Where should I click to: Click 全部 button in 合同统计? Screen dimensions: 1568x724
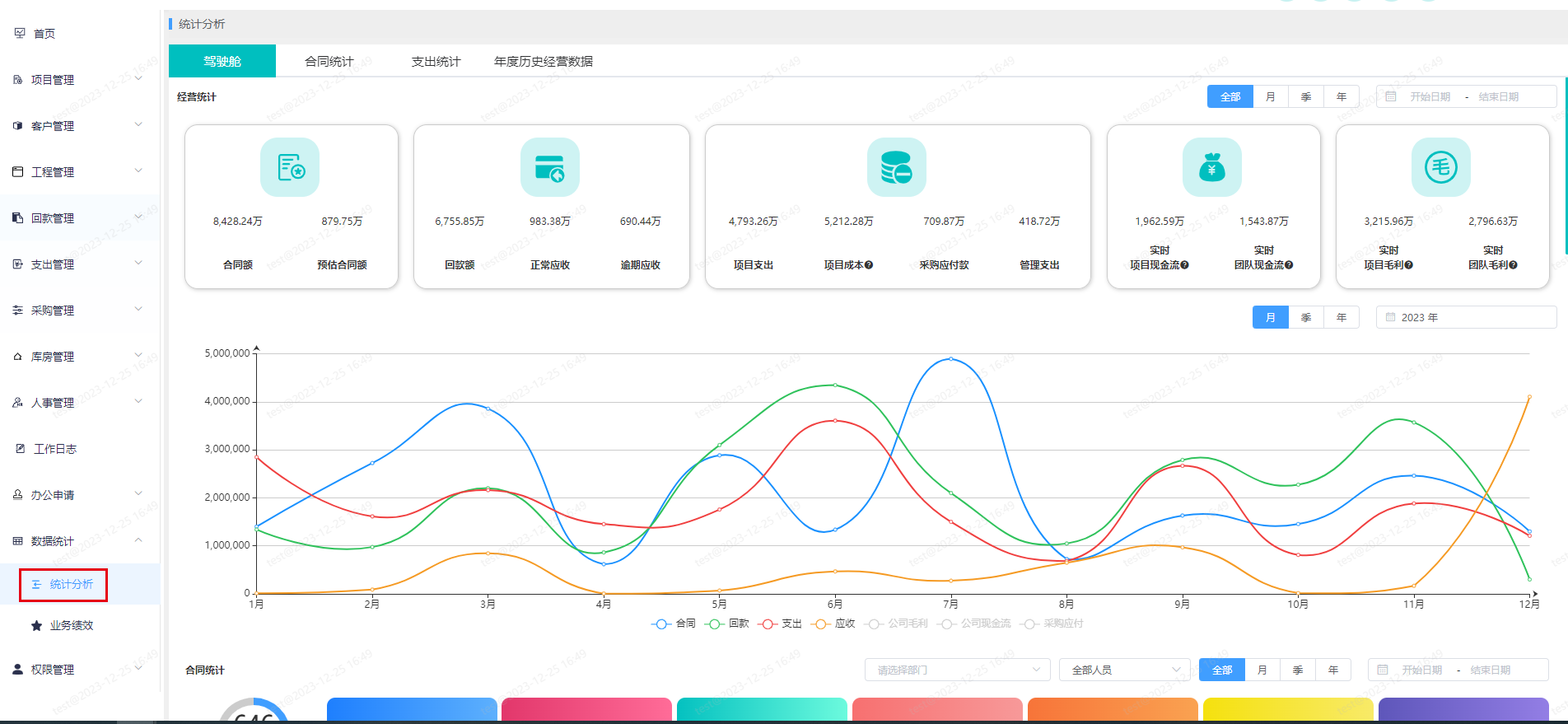click(x=1222, y=670)
